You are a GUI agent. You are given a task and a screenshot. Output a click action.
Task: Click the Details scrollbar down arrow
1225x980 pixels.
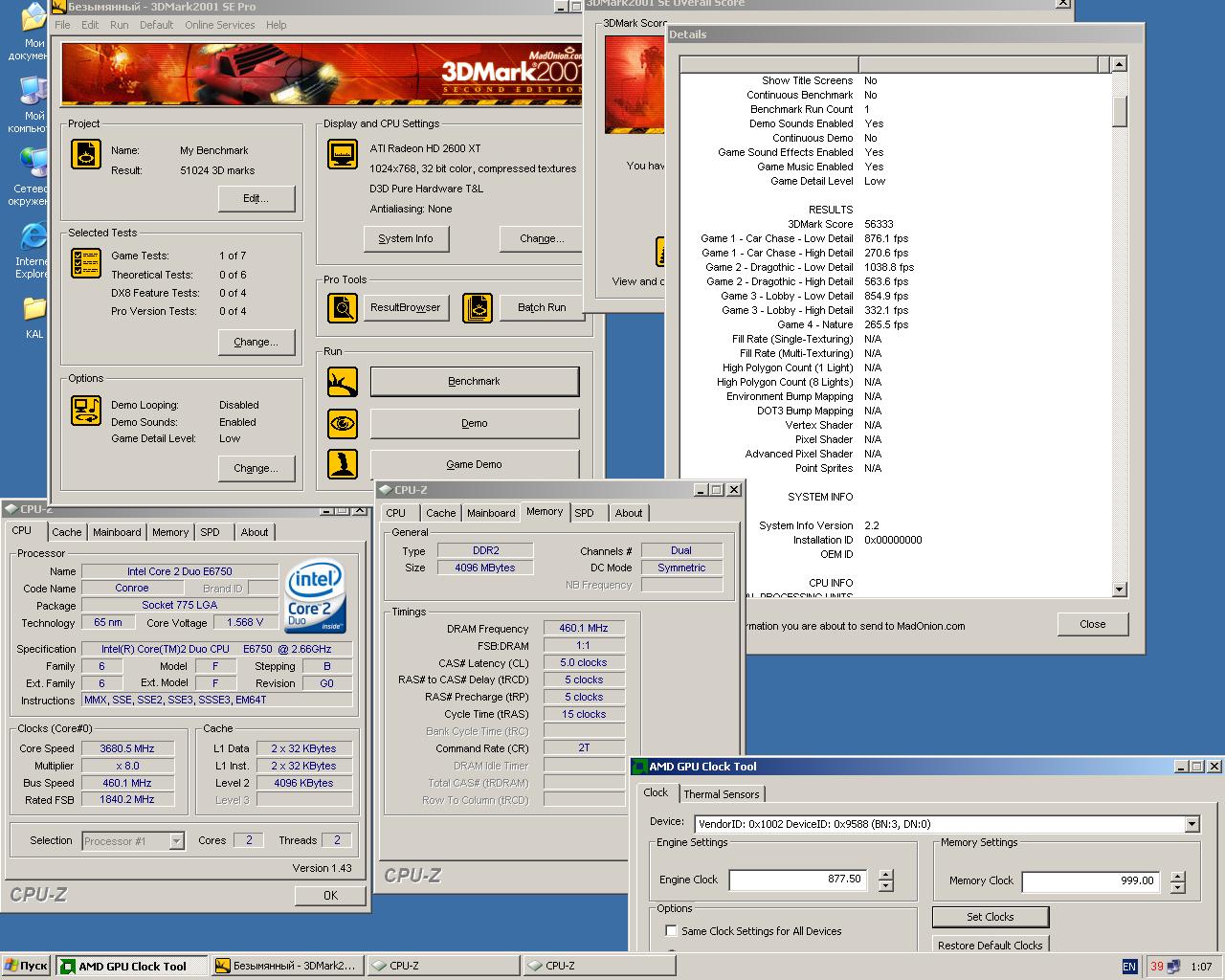[1120, 590]
